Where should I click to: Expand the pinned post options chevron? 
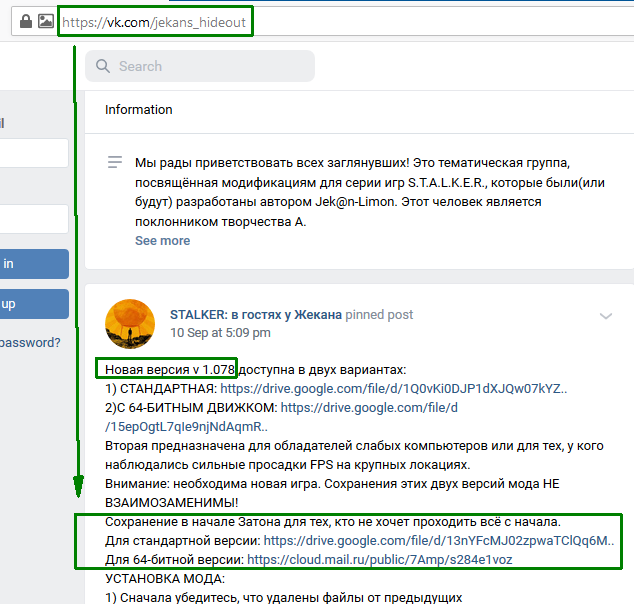[x=605, y=316]
